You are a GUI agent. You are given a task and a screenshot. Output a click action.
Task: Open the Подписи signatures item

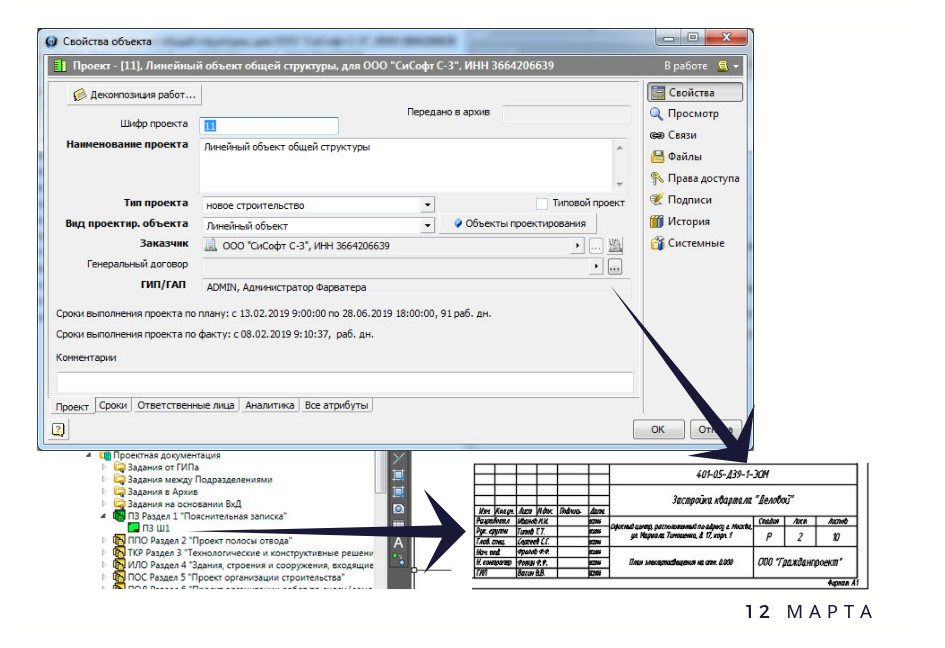pos(681,200)
